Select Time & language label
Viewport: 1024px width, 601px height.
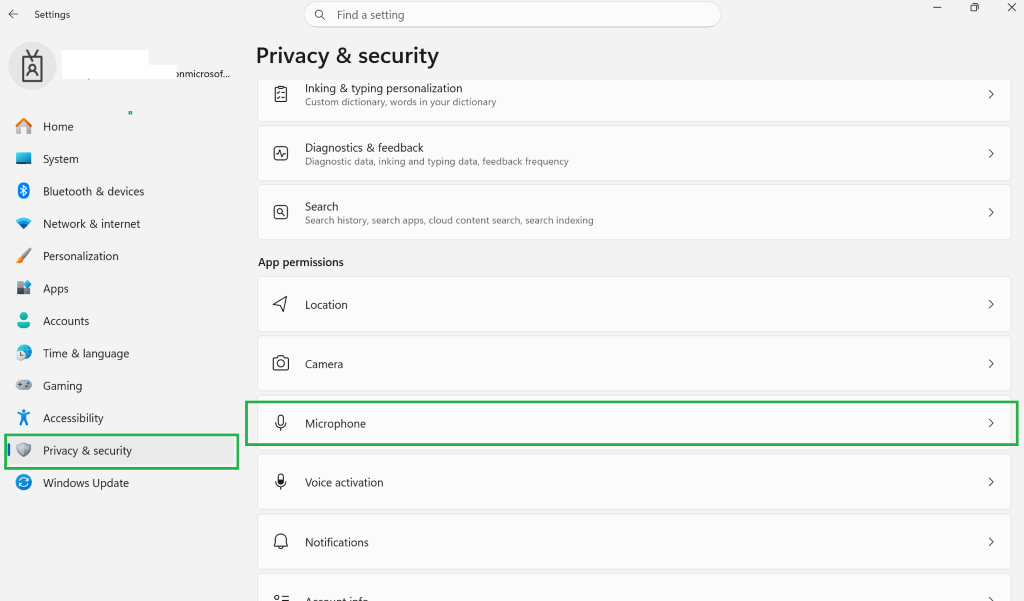[86, 353]
